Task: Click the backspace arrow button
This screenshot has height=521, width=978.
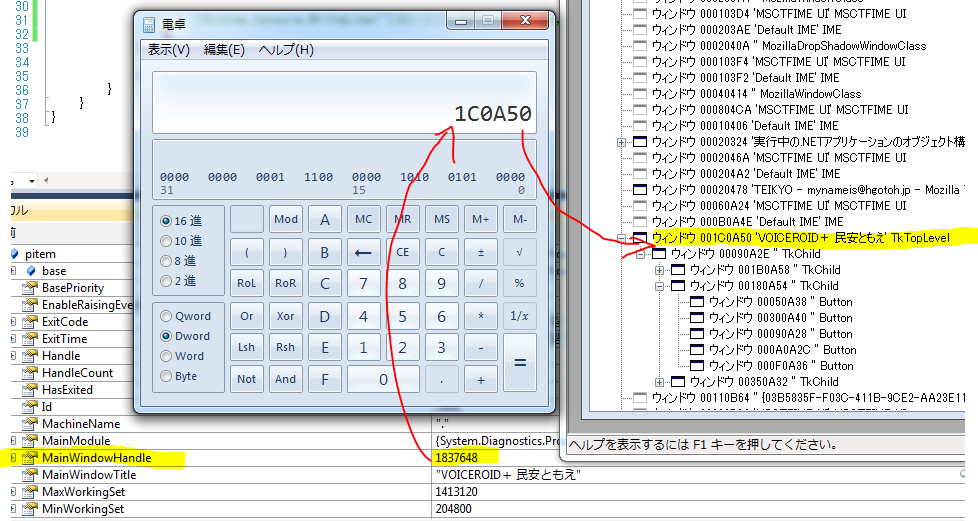Action: 364,252
